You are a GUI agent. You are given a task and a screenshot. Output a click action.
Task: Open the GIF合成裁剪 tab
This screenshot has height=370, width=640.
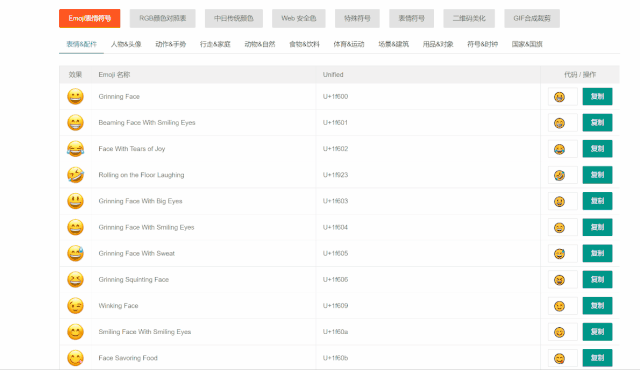pyautogui.click(x=532, y=18)
